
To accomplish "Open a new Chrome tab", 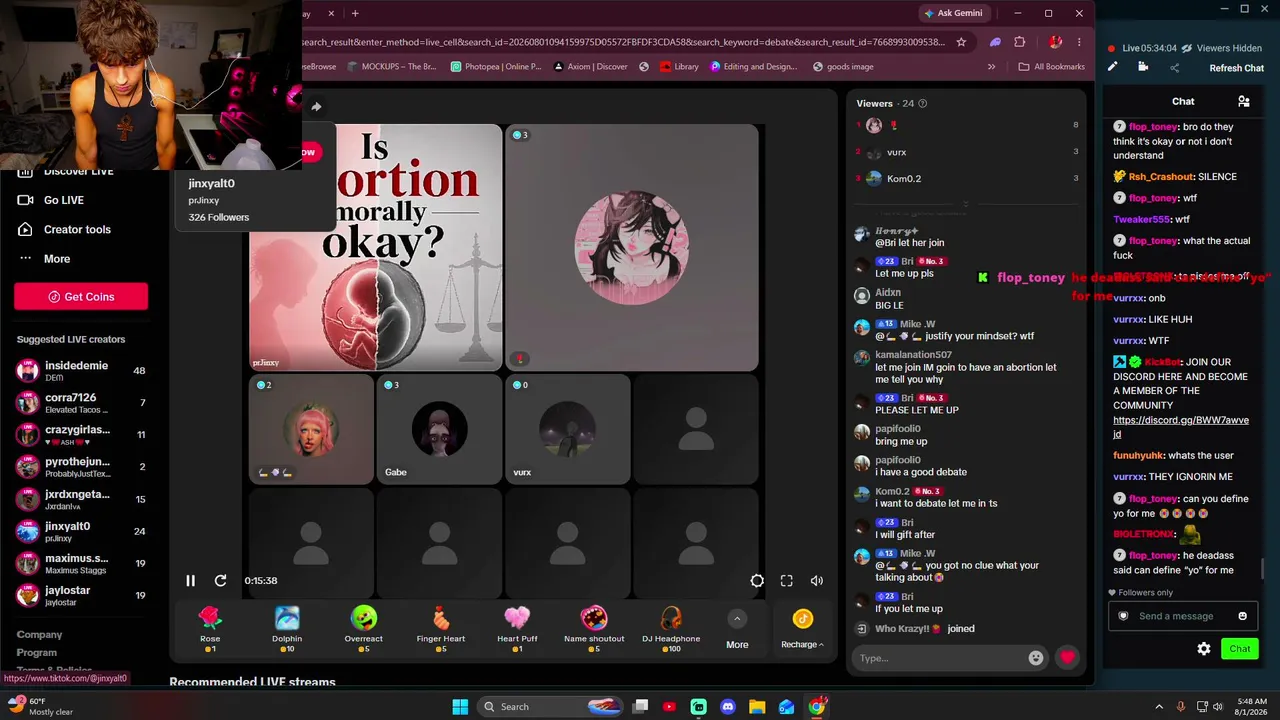I will [355, 13].
